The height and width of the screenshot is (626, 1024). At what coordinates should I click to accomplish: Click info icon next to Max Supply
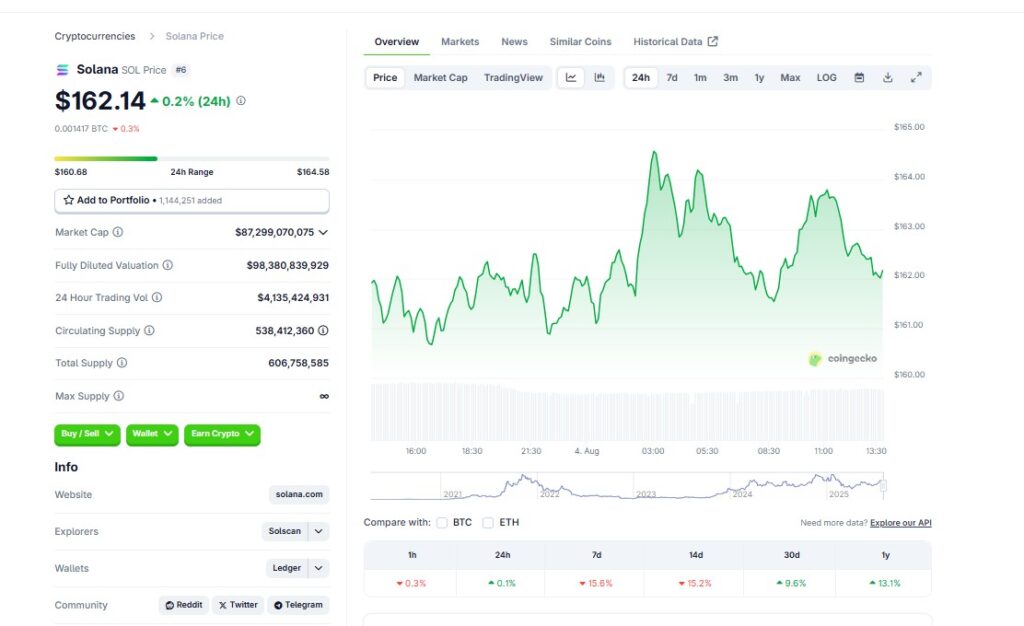pos(118,396)
